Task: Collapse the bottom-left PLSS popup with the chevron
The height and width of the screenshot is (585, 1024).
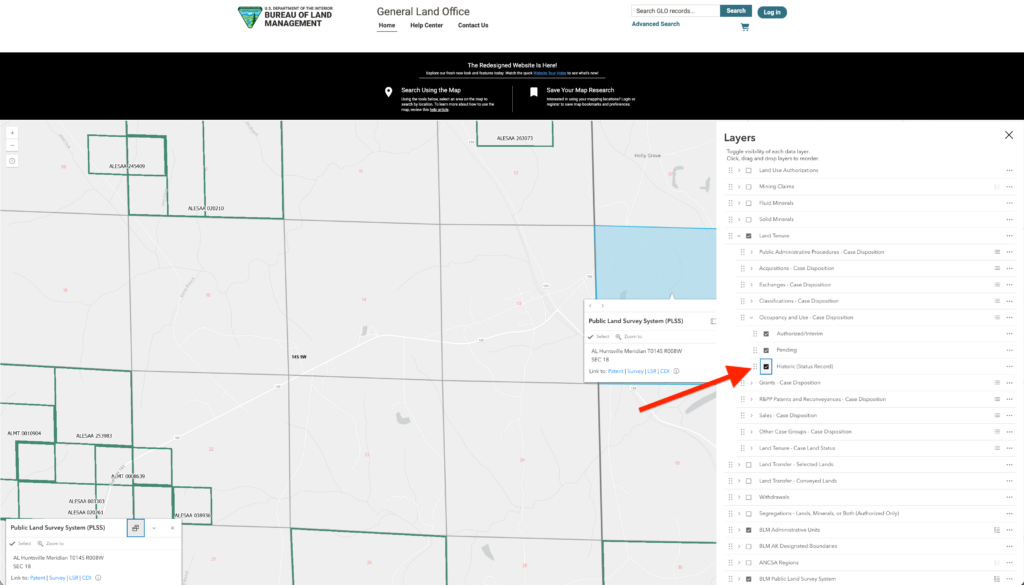Action: [154, 528]
